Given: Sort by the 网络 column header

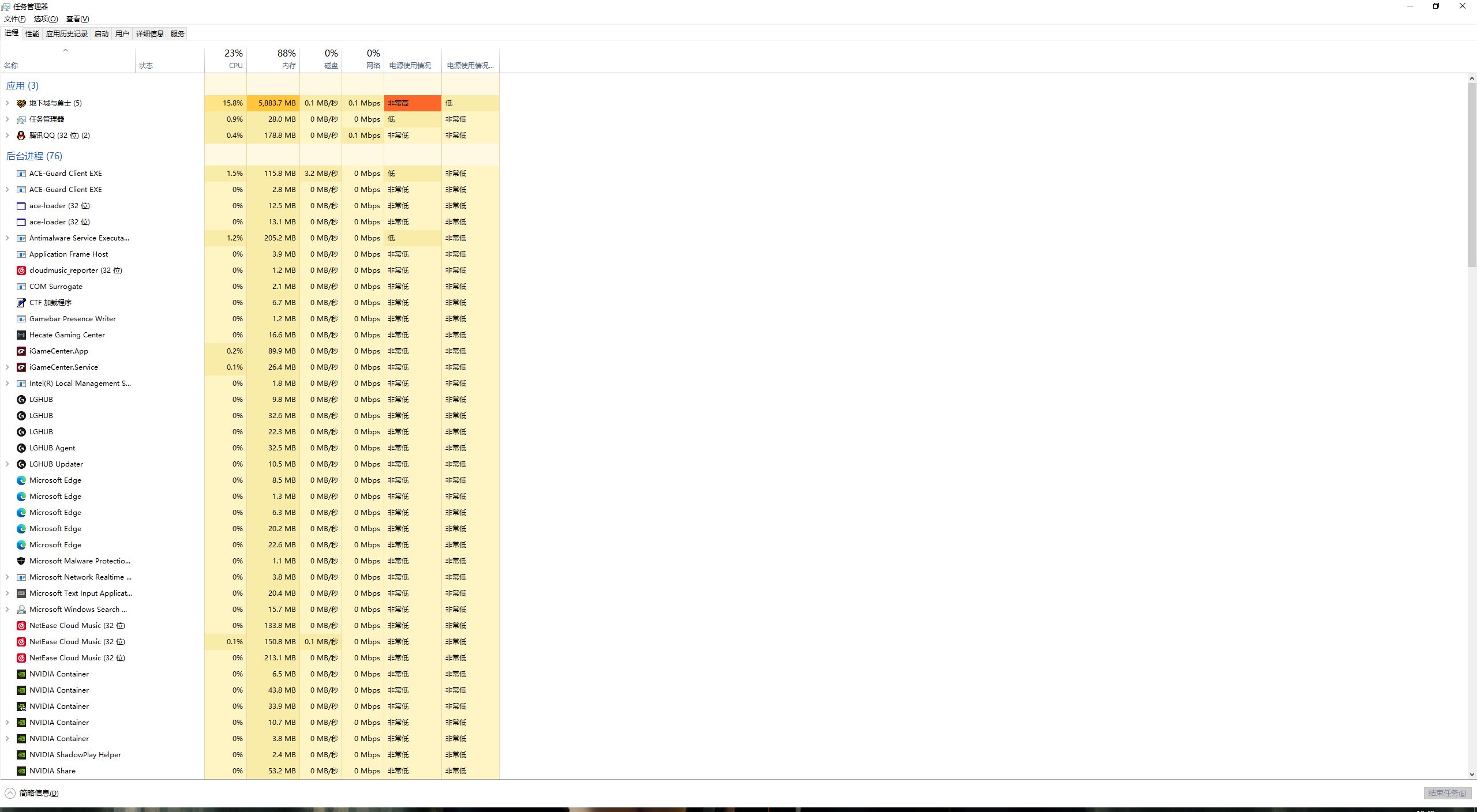Looking at the screenshot, I should click(x=363, y=59).
